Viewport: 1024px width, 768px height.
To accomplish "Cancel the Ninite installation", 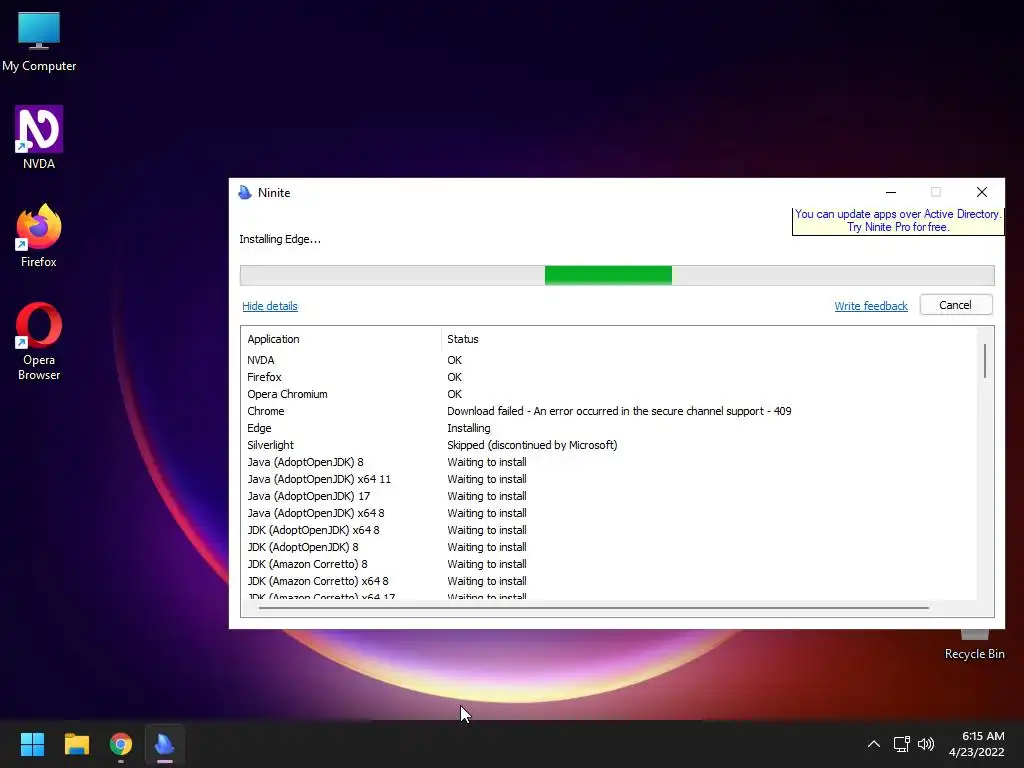I will pyautogui.click(x=955, y=305).
